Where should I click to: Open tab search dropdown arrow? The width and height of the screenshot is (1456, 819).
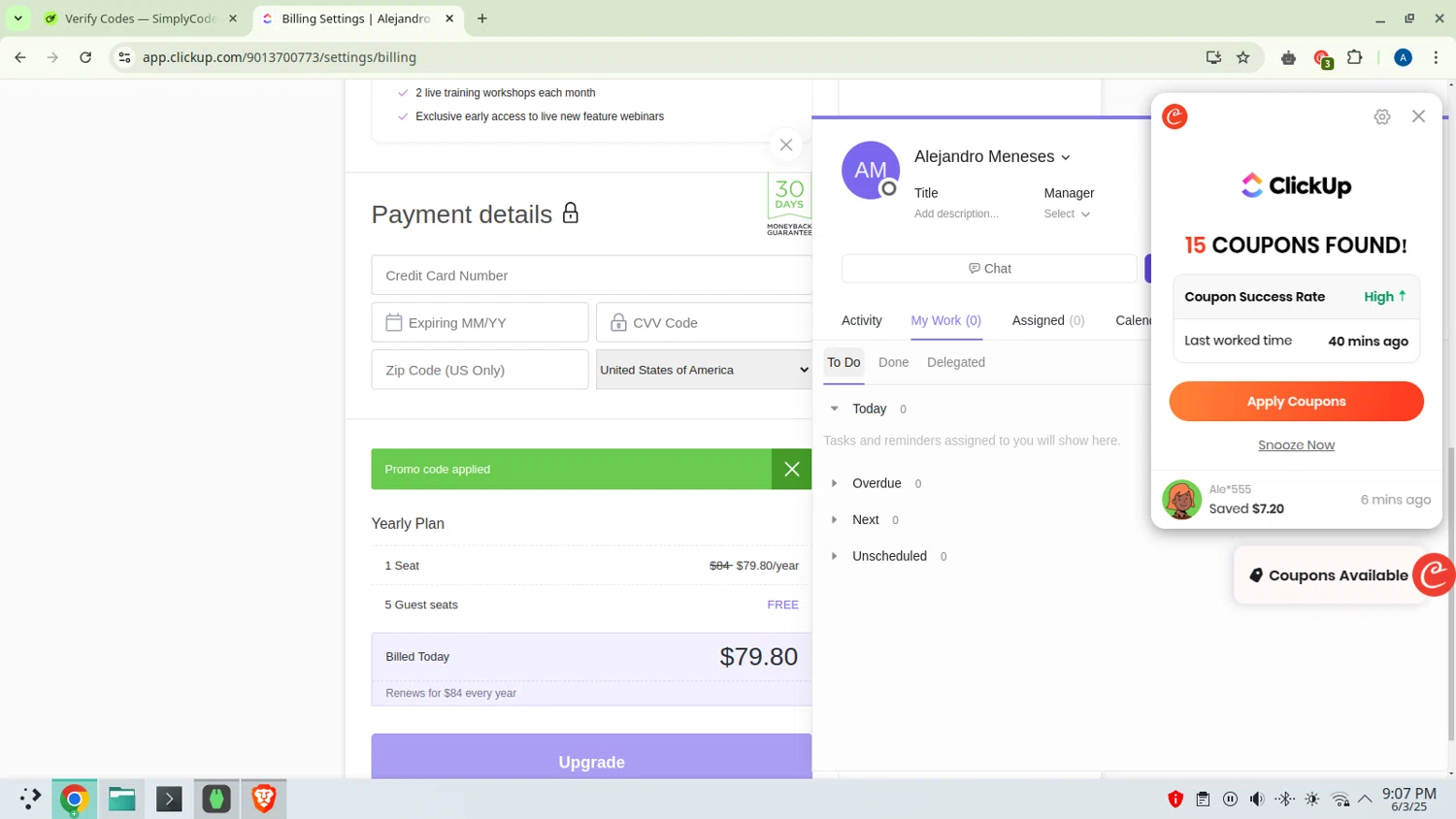pyautogui.click(x=17, y=18)
